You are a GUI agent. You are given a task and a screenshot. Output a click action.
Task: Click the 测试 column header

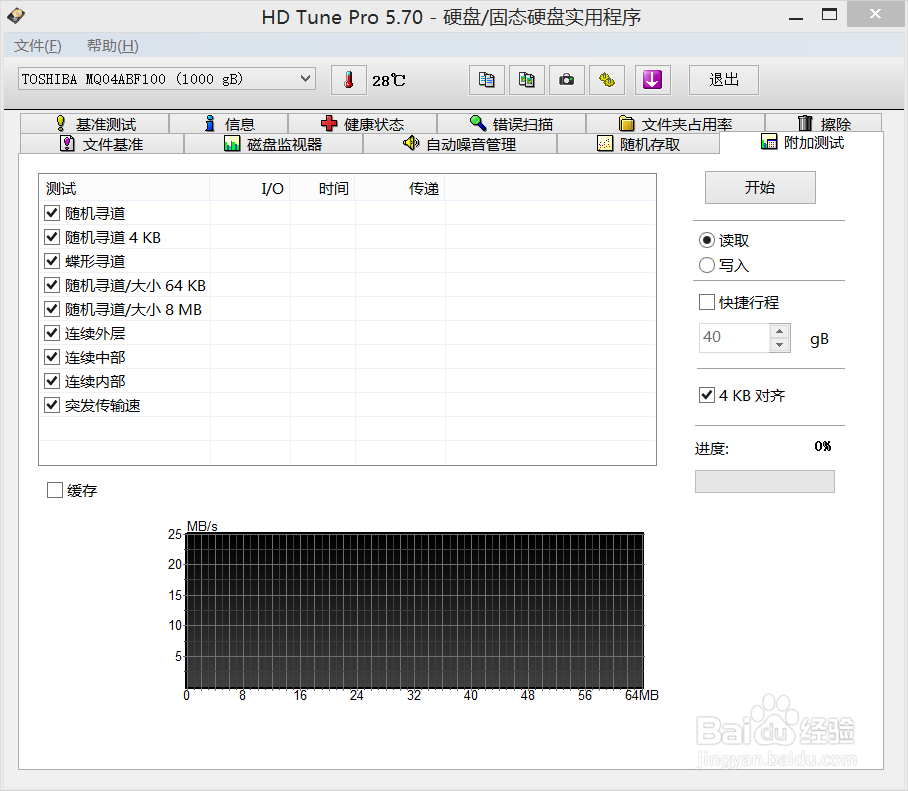[125, 189]
